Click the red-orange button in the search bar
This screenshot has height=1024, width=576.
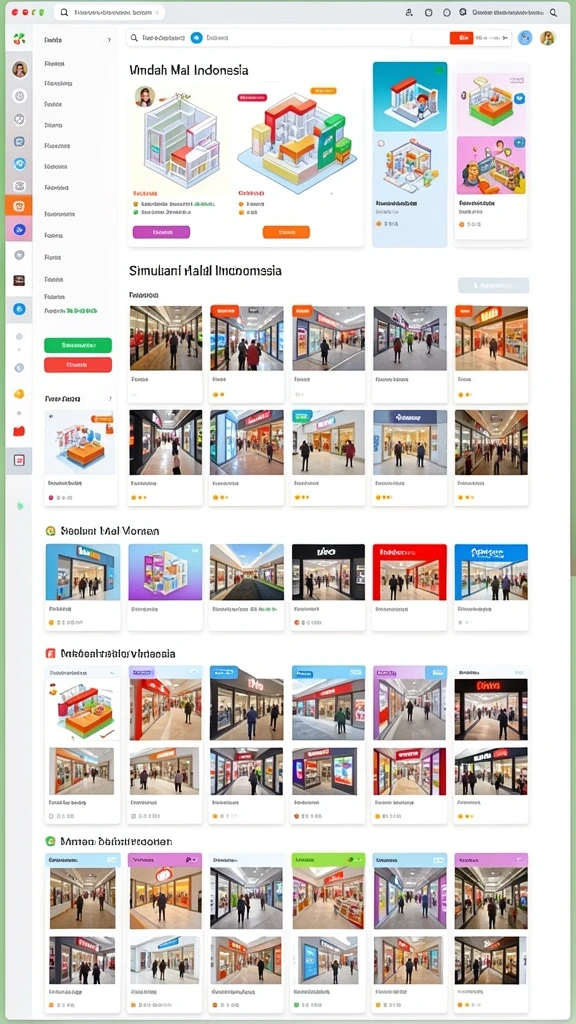click(462, 38)
